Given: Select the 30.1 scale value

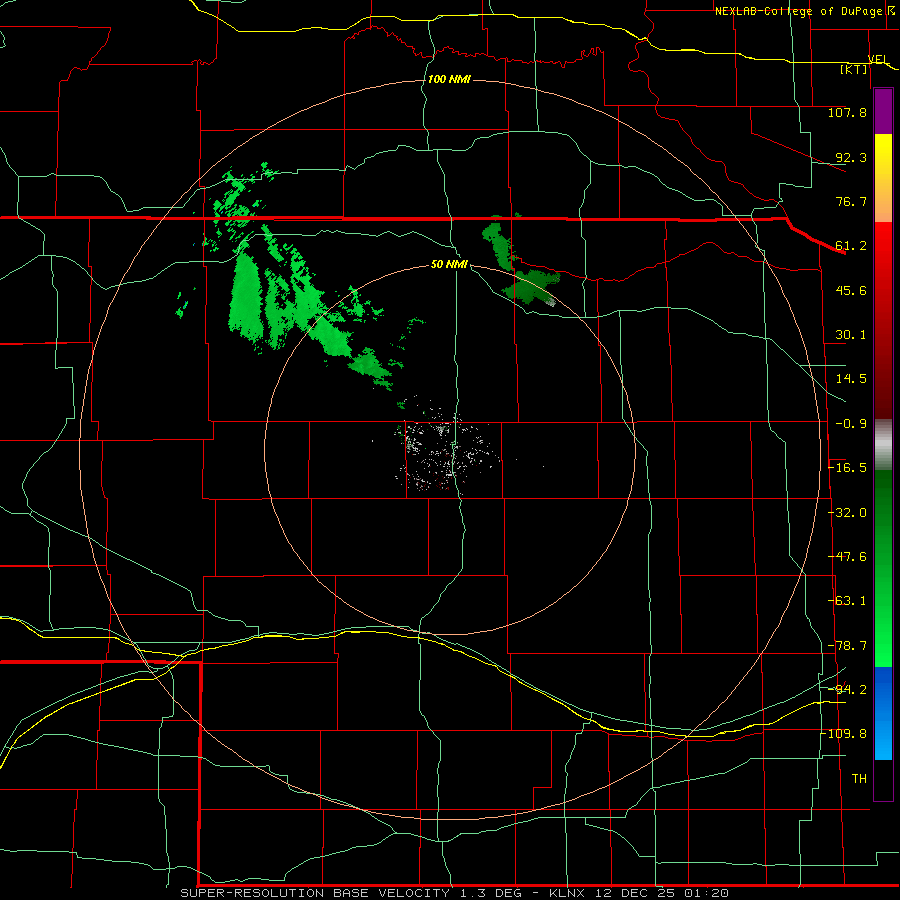Looking at the screenshot, I should [851, 335].
